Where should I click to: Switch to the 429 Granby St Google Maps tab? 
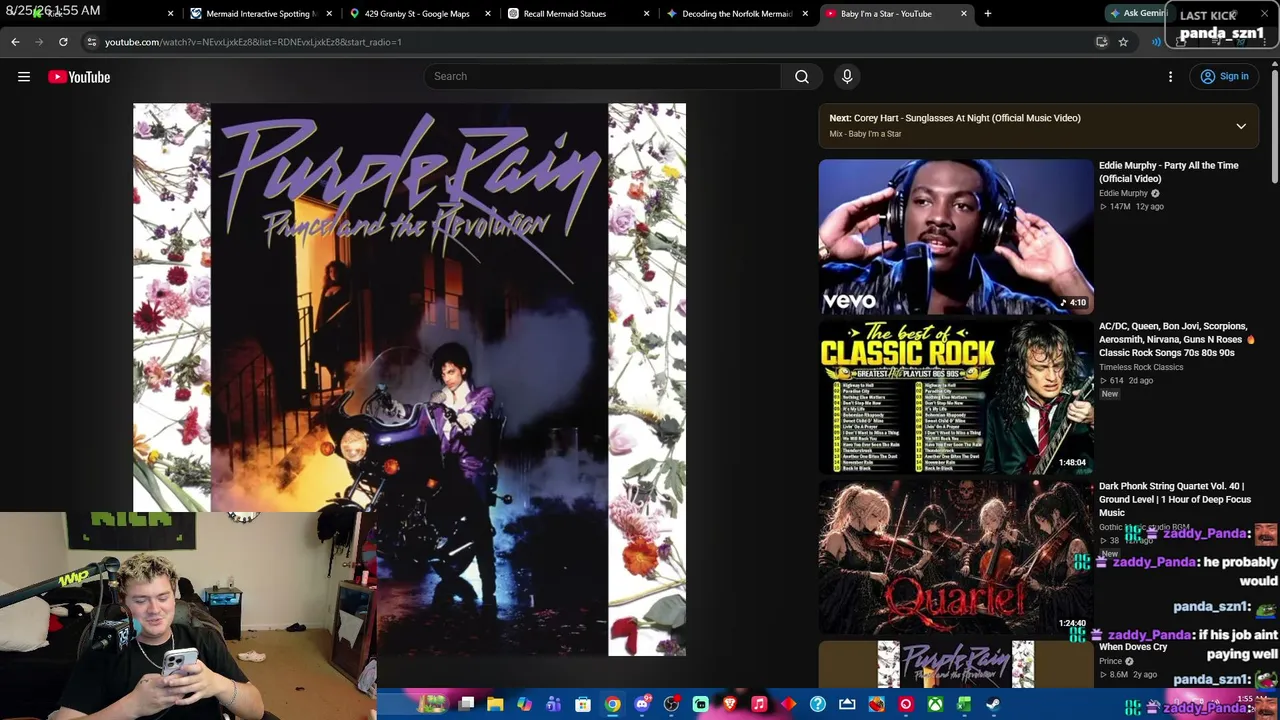click(417, 14)
